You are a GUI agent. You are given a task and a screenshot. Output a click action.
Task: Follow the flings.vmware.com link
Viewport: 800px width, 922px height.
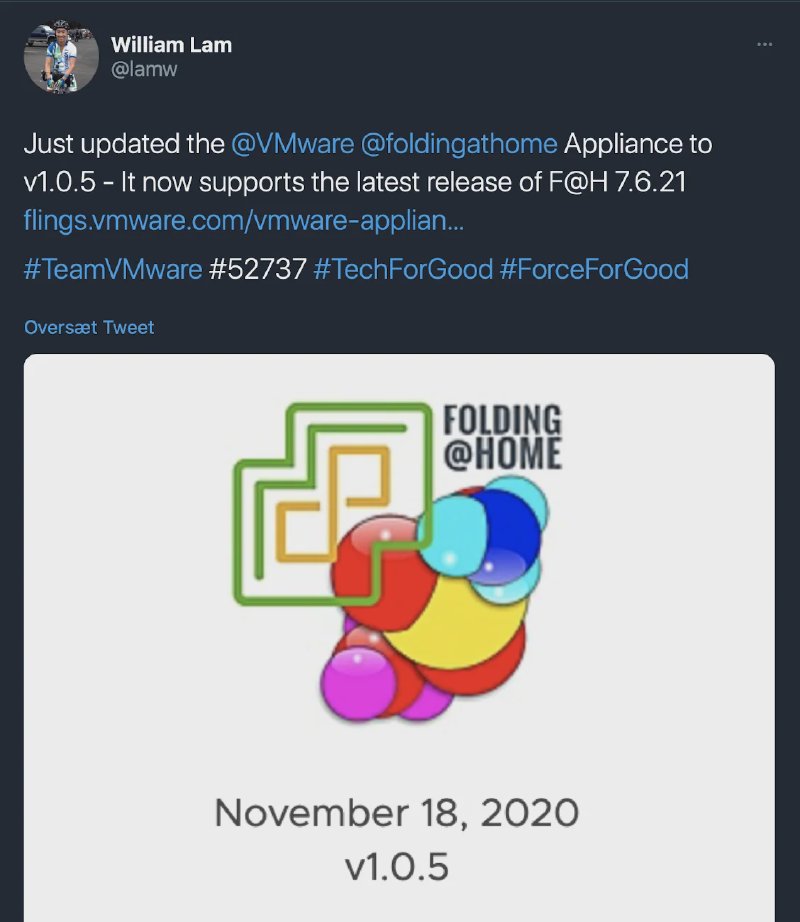(x=243, y=221)
